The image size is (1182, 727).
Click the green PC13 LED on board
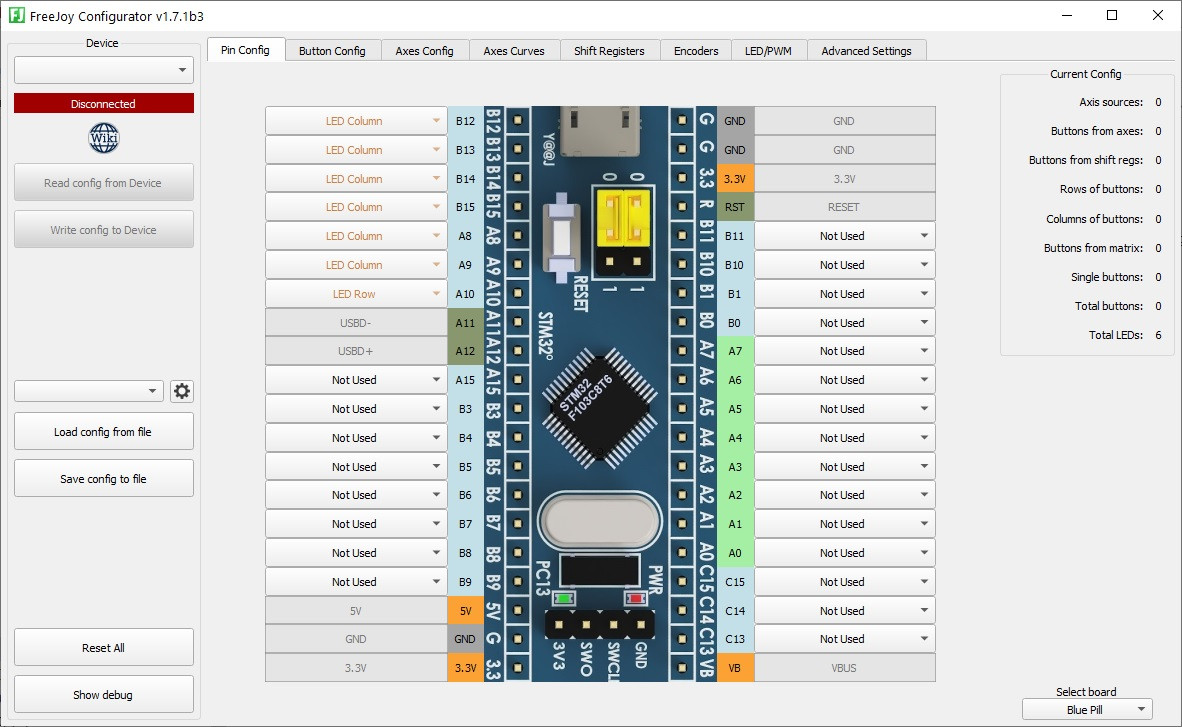coord(564,599)
